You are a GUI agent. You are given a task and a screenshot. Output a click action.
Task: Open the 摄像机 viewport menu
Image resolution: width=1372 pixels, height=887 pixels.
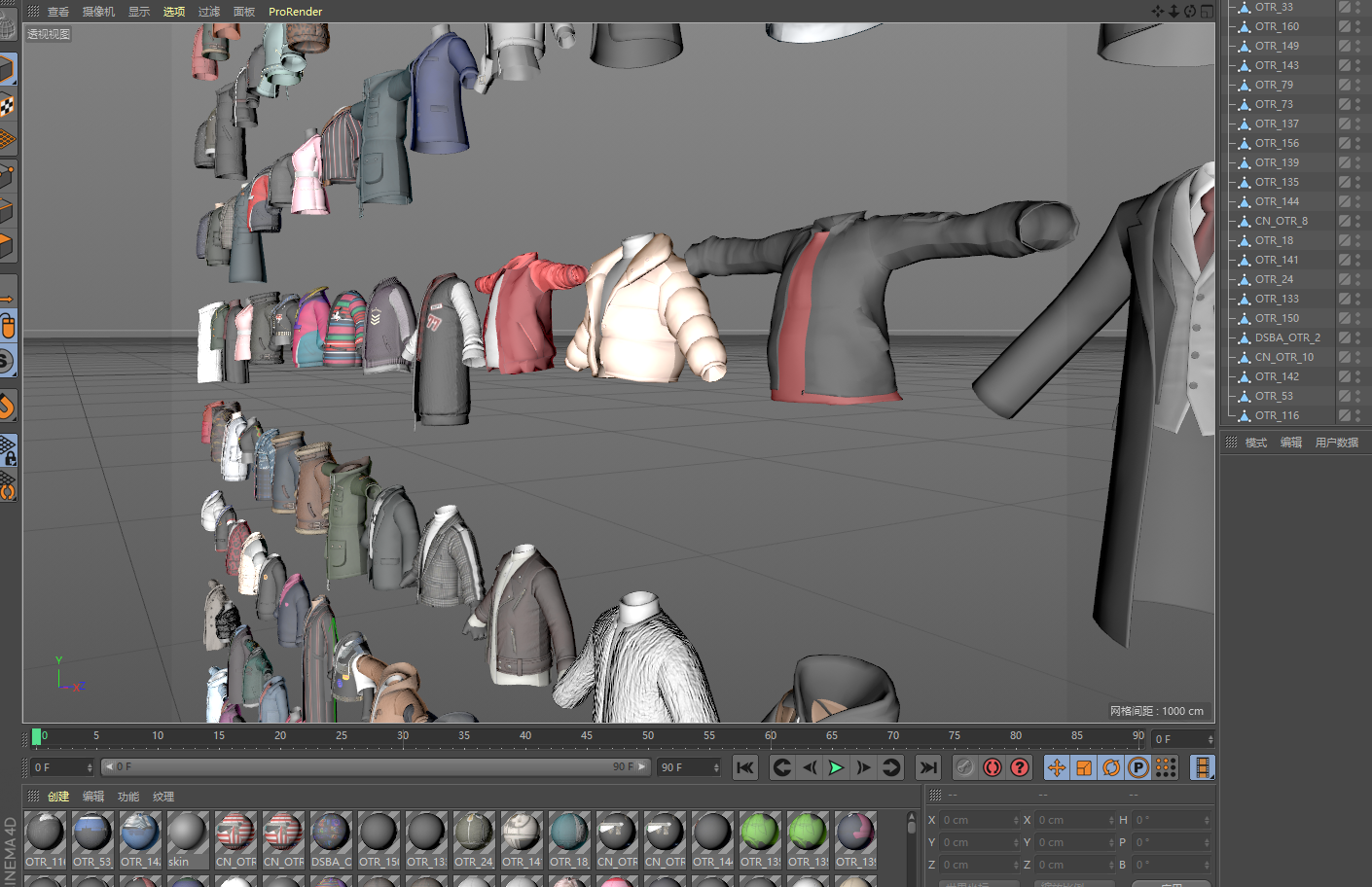click(x=98, y=12)
